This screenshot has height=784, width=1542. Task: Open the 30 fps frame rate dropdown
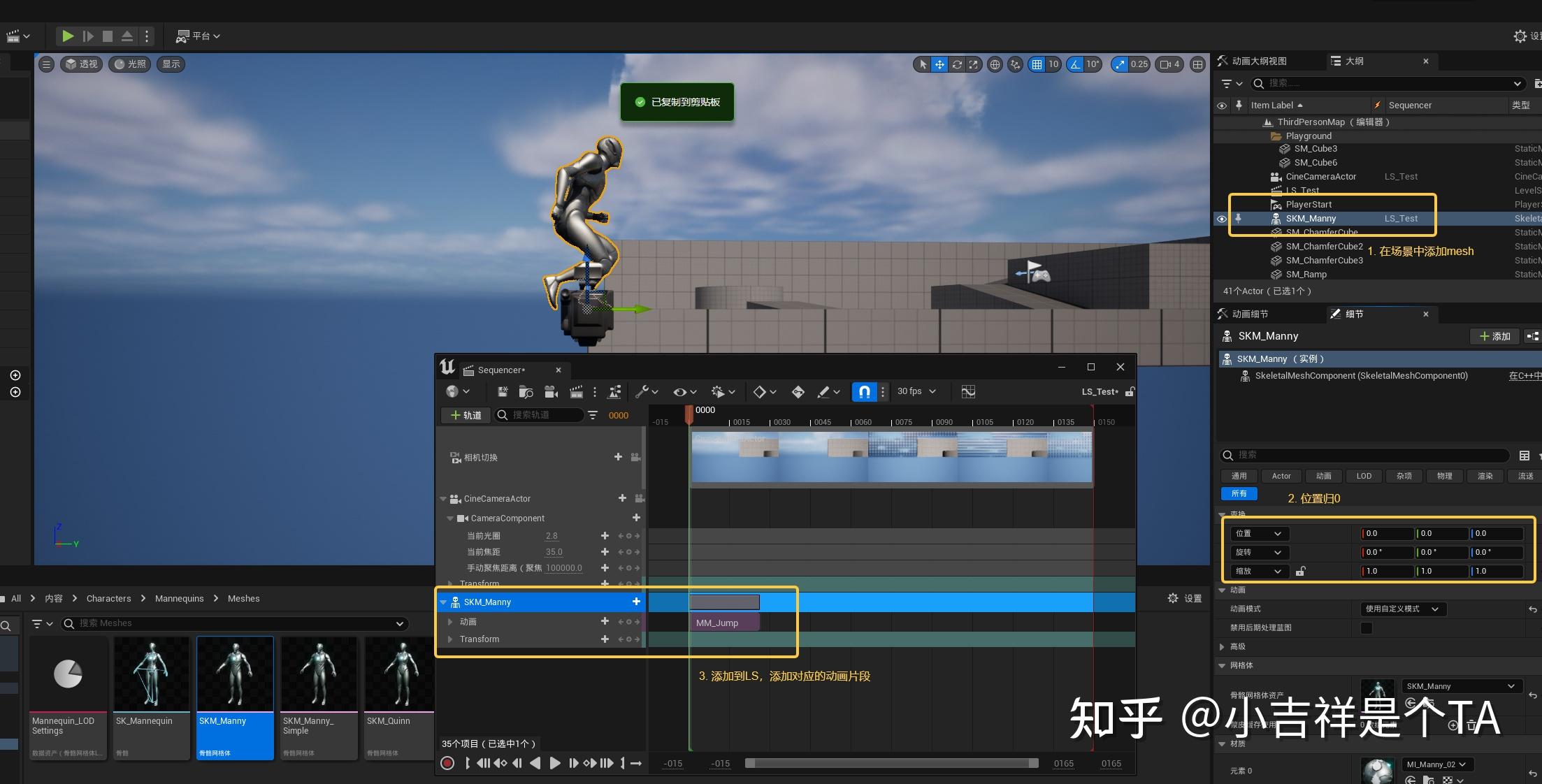click(x=916, y=391)
